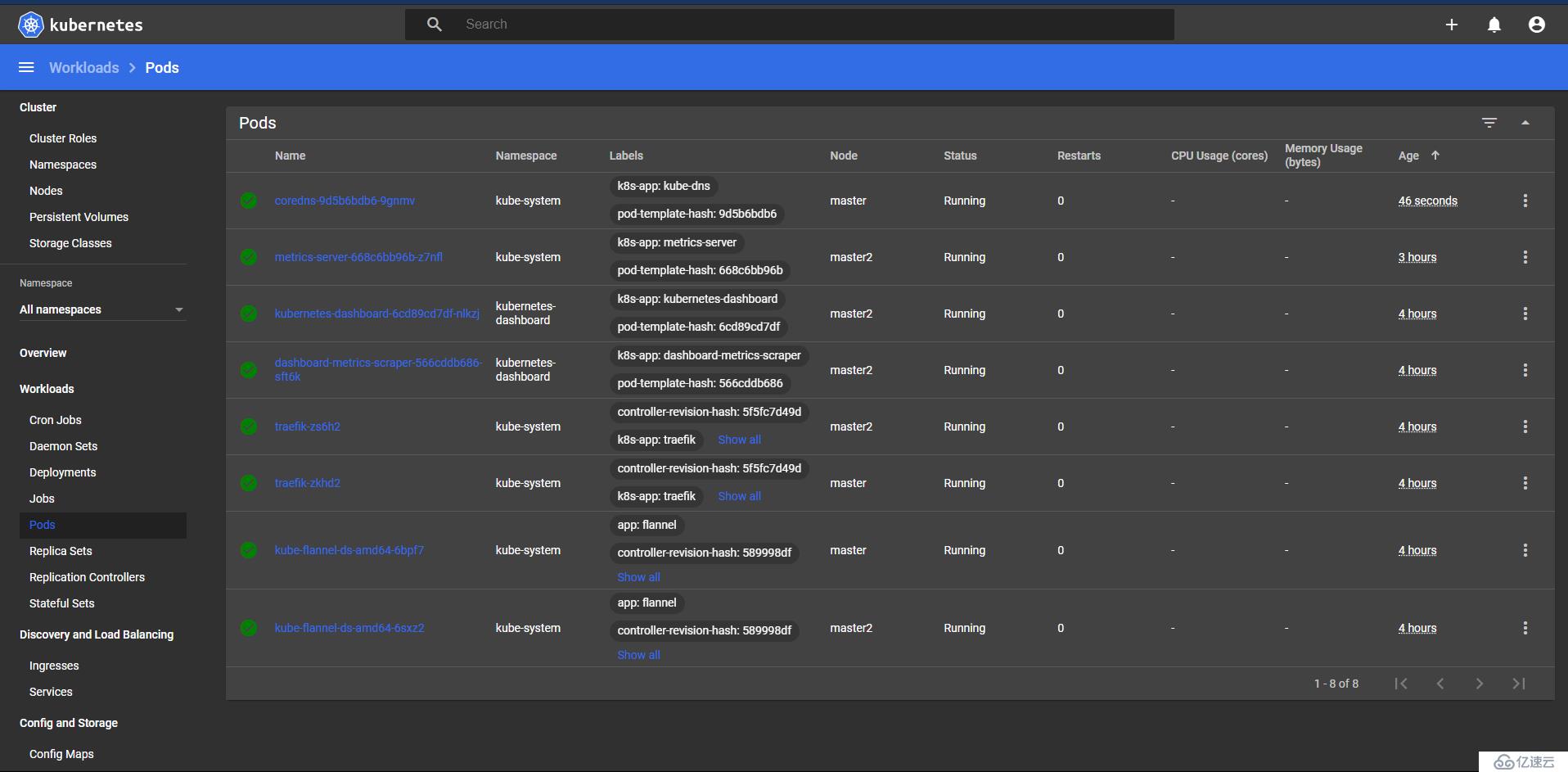Click into the Search field

pos(790,25)
